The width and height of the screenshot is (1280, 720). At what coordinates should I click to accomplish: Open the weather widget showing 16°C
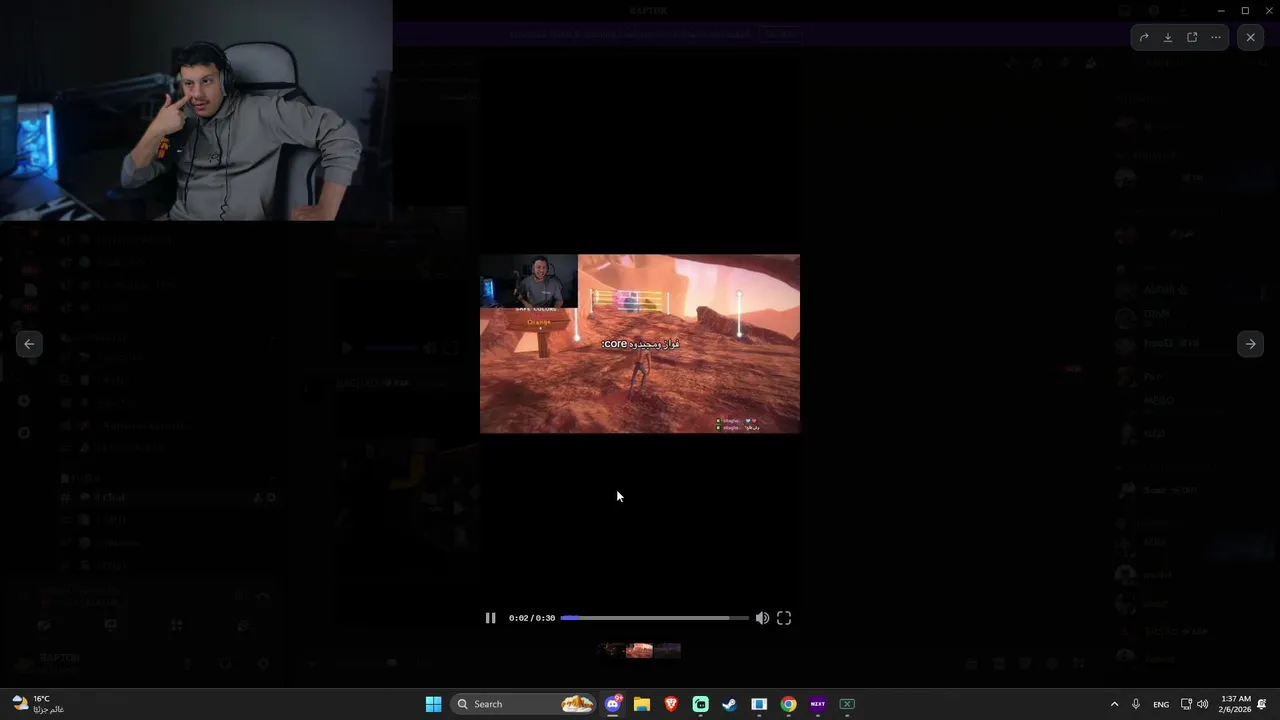[38, 704]
